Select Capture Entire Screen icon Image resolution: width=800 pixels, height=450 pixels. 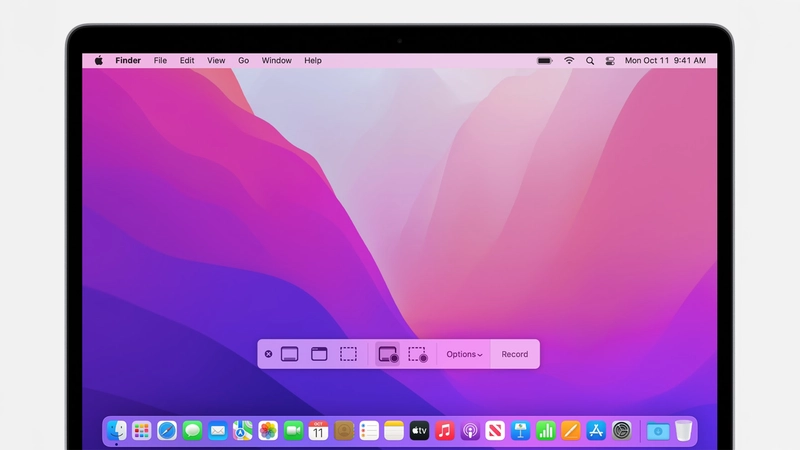pos(289,354)
